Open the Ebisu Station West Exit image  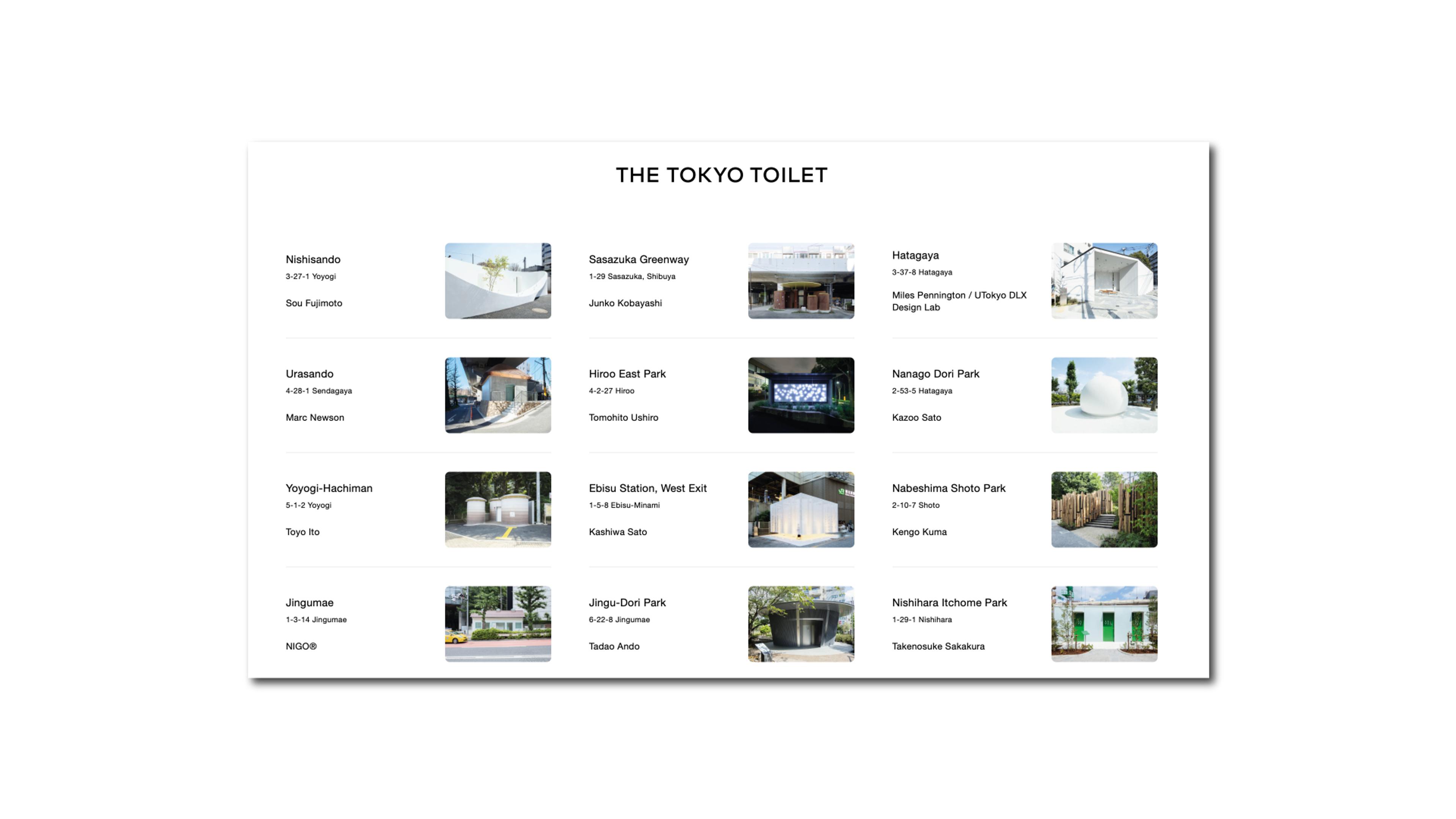(x=801, y=509)
